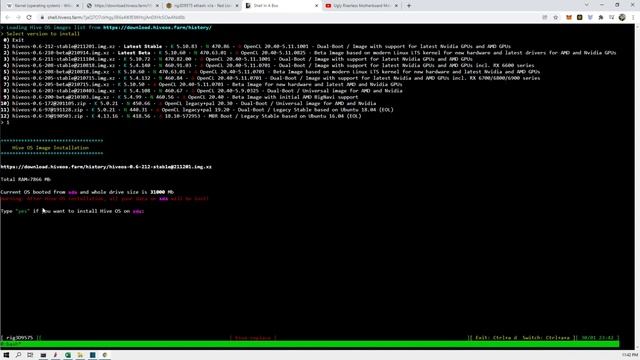Image resolution: width=640 pixels, height=360 pixels.
Task: Select option 2 hiveos-0.6-210-beta line
Action: tap(310, 53)
